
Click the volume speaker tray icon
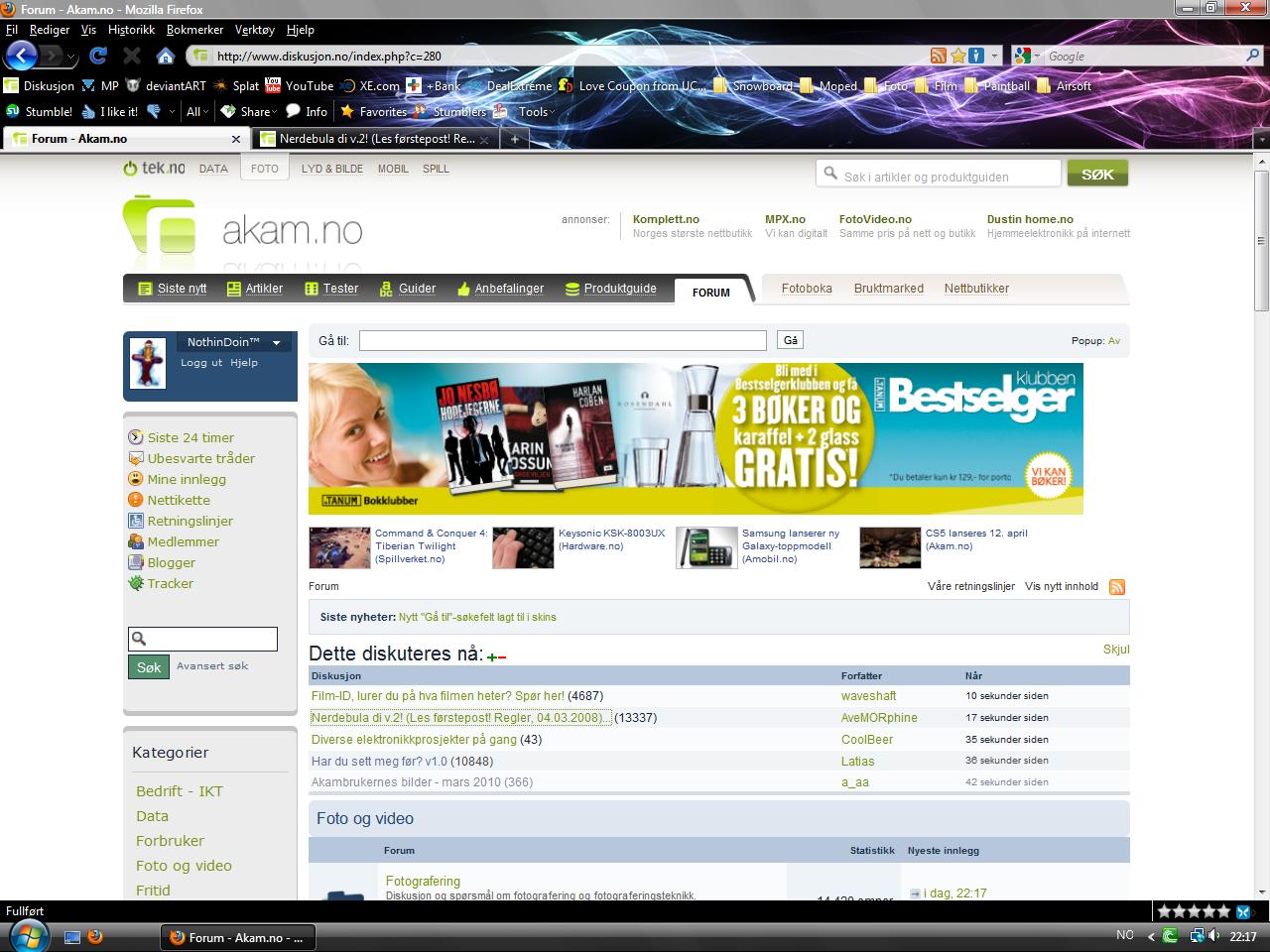1214,935
